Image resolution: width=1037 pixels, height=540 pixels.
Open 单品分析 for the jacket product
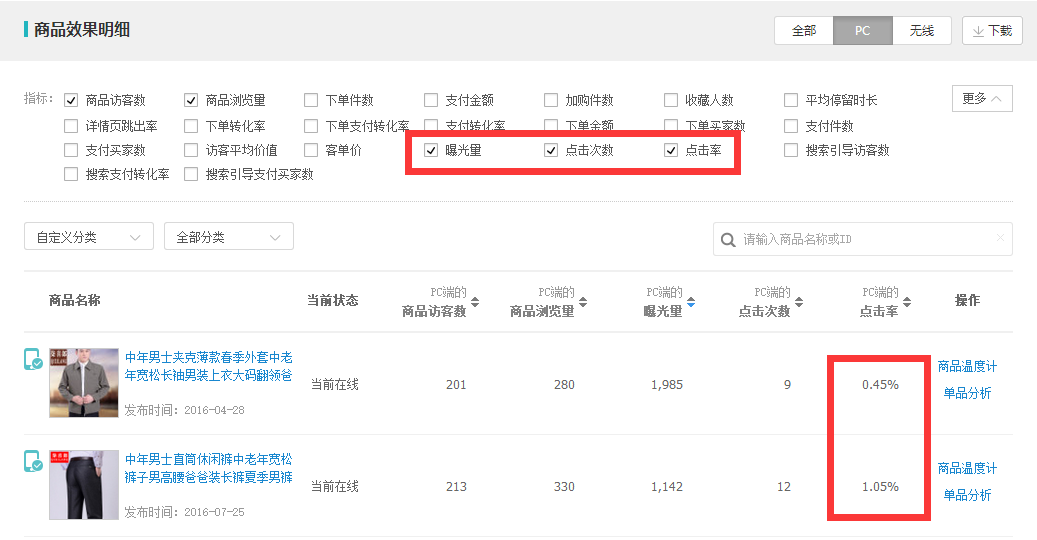[x=967, y=393]
